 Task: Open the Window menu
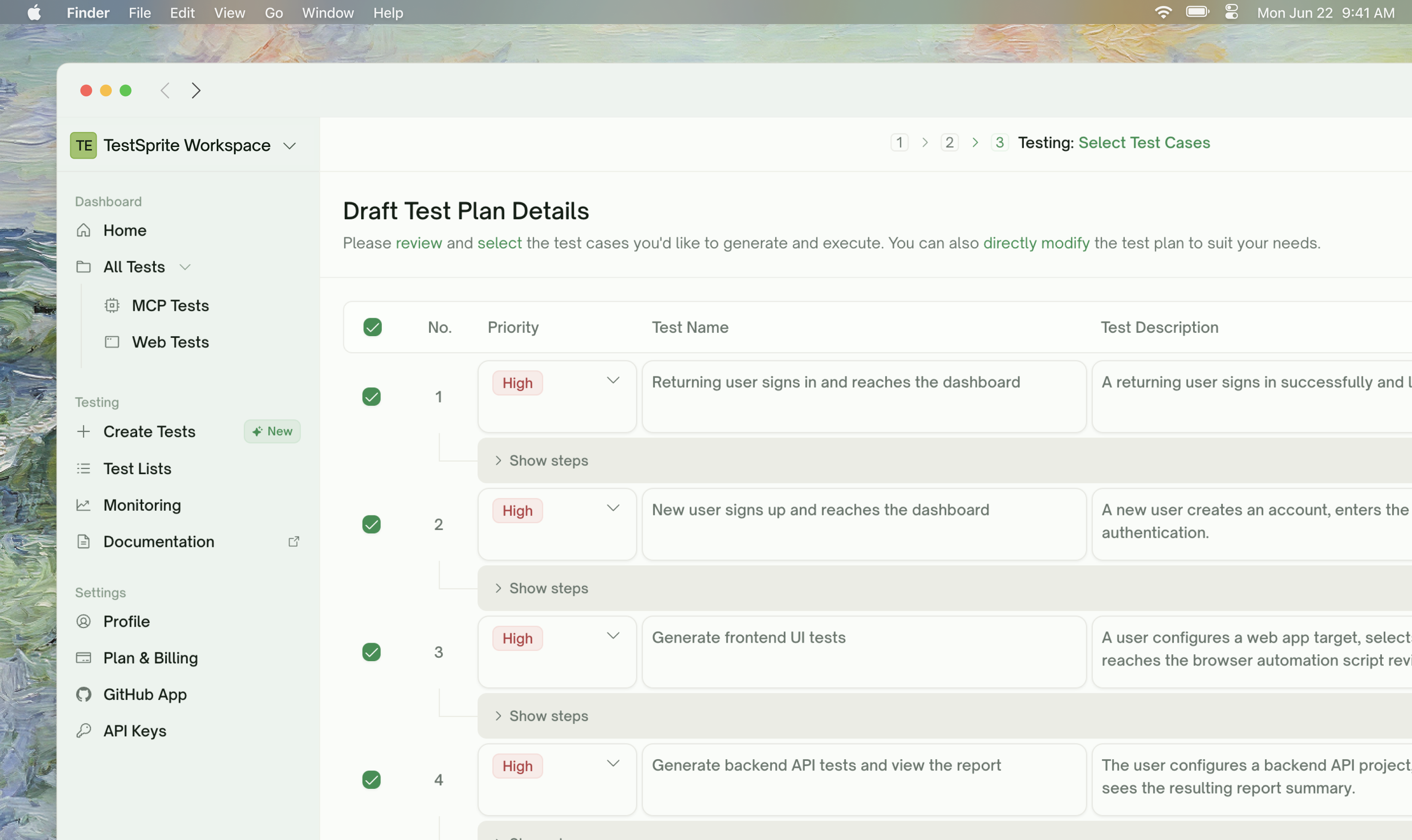[328, 12]
